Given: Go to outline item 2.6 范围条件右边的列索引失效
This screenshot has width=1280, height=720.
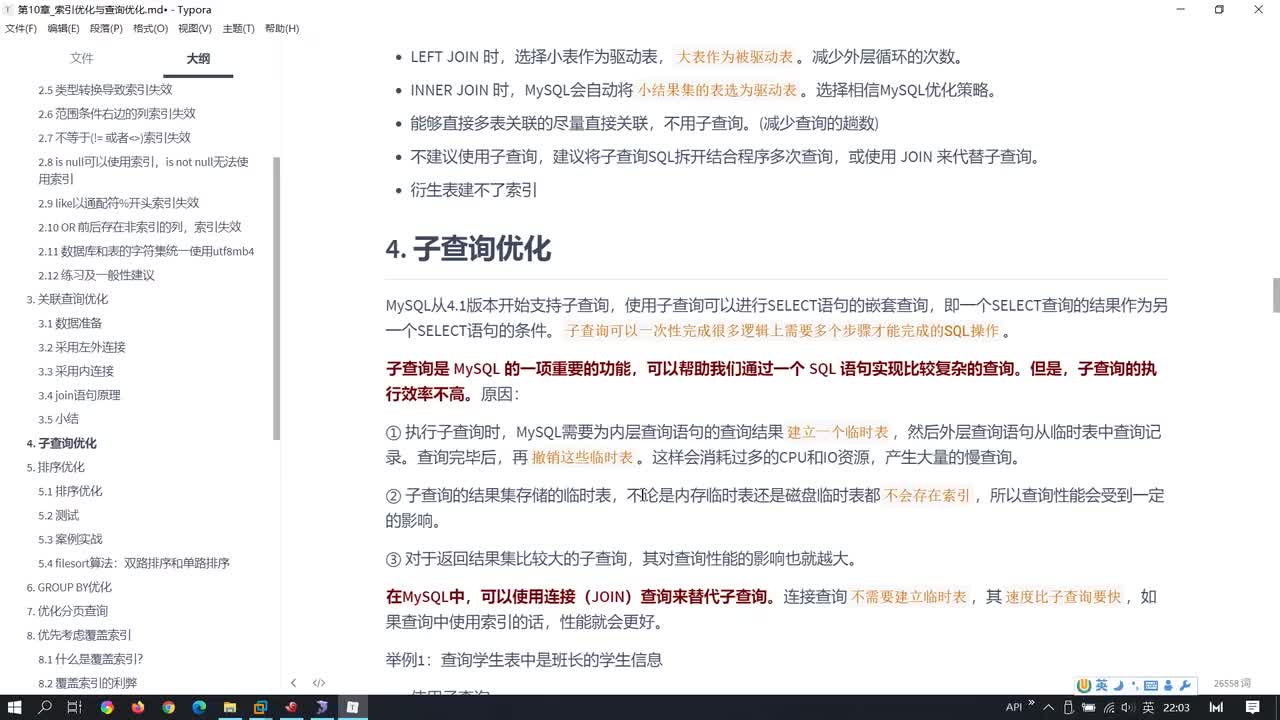Looking at the screenshot, I should (117, 114).
